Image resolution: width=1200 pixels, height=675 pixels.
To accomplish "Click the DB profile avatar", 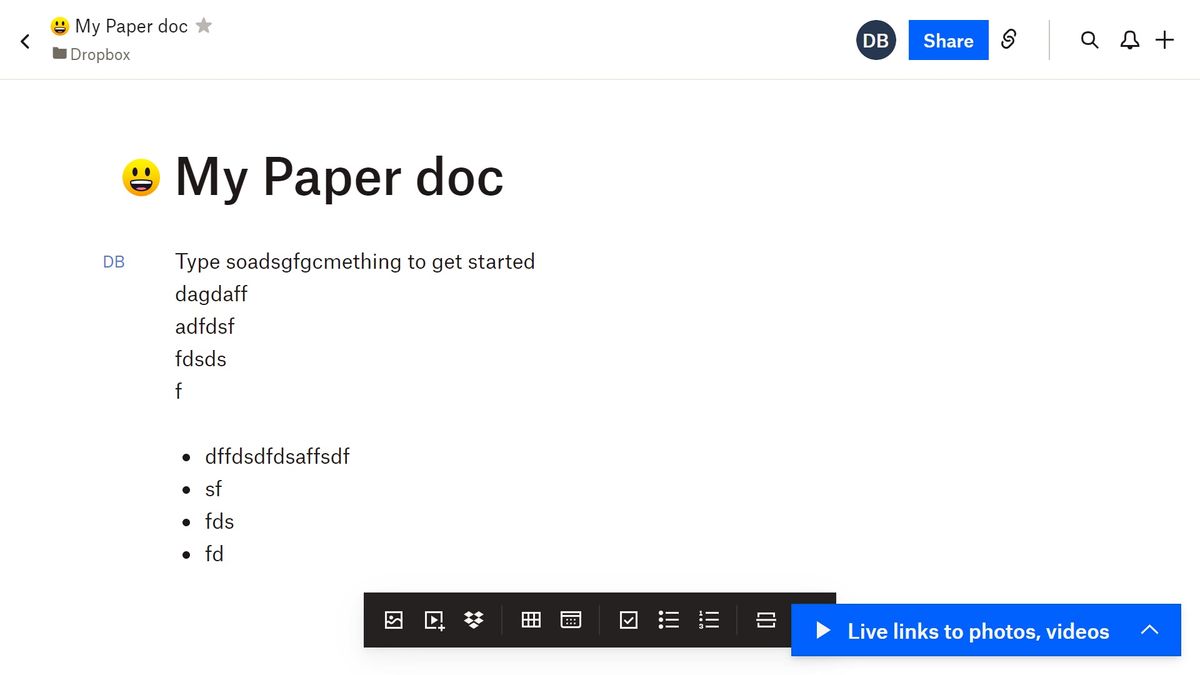I will pyautogui.click(x=876, y=40).
